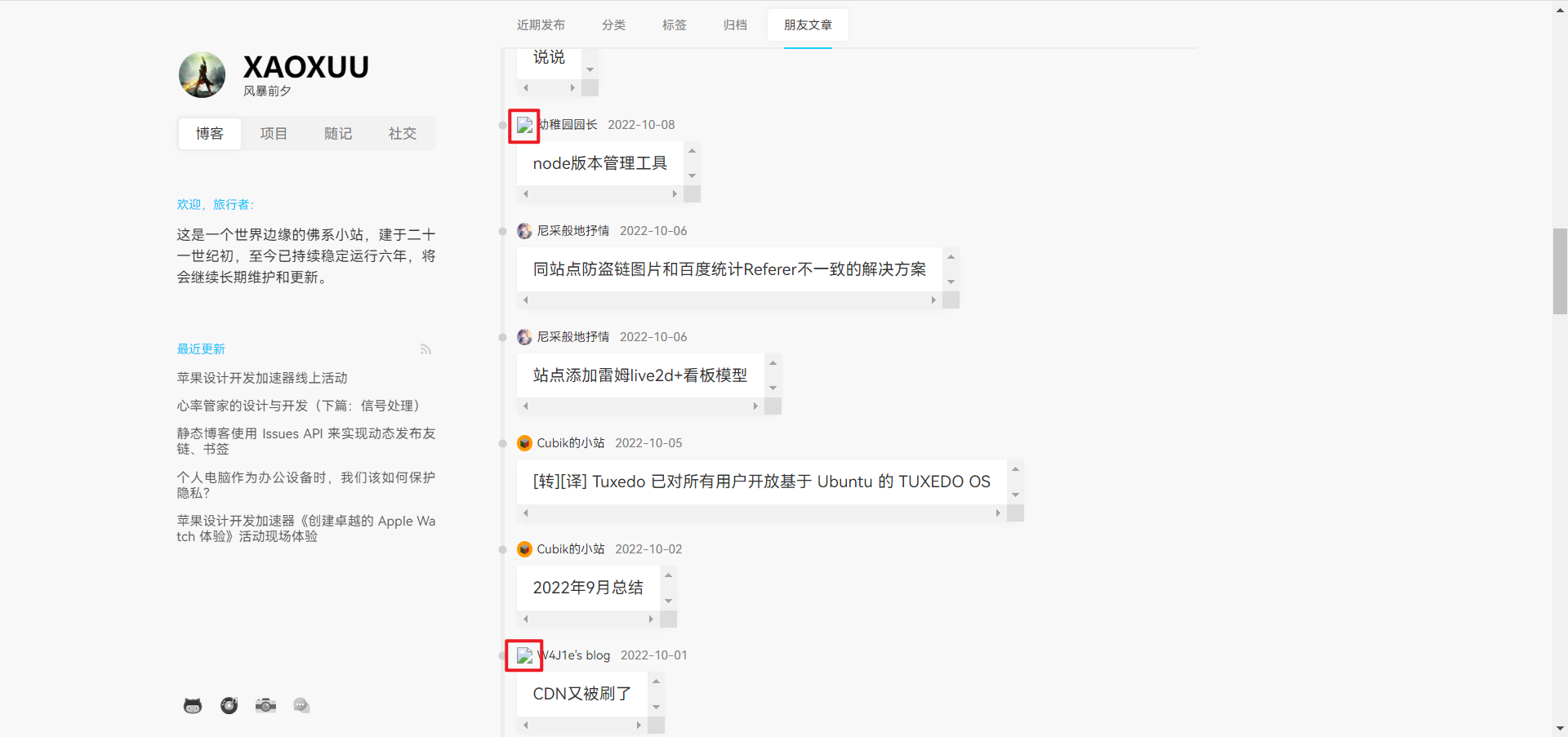Open the node版本管理工具 article
Viewport: 1568px width, 737px height.
click(x=600, y=163)
